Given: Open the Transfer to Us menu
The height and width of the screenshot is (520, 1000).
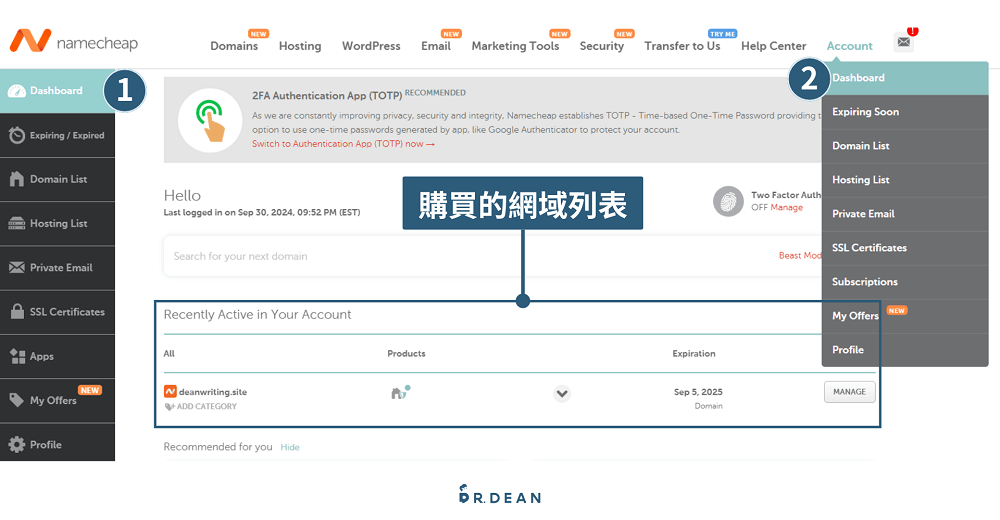Looking at the screenshot, I should (682, 46).
